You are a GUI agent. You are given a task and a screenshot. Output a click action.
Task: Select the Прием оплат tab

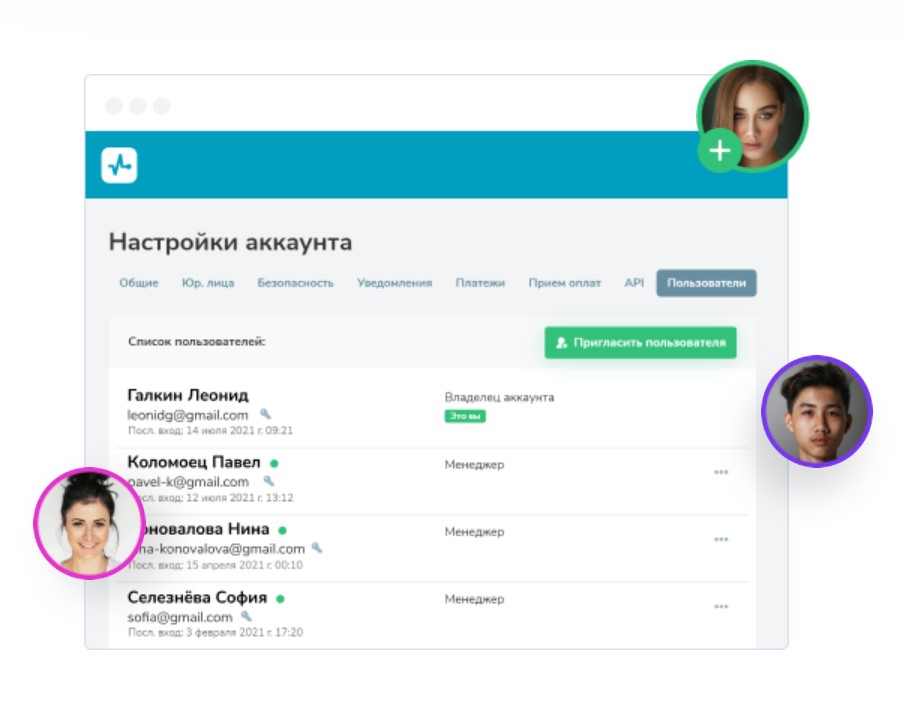click(564, 283)
